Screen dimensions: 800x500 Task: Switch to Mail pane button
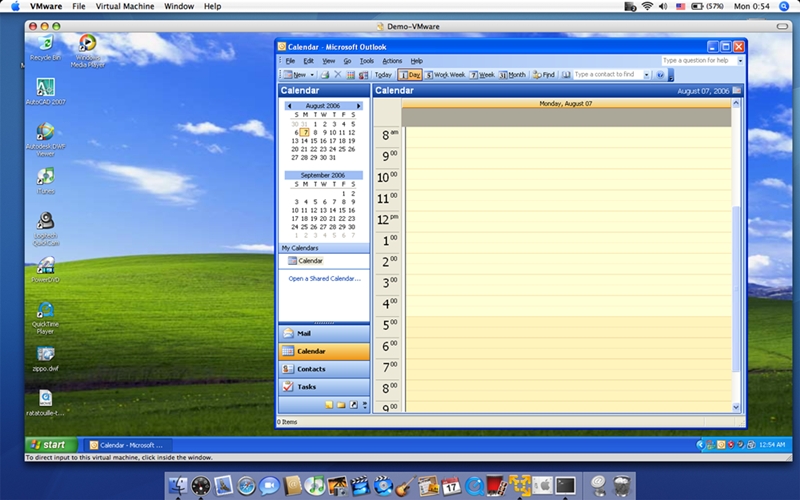(324, 333)
